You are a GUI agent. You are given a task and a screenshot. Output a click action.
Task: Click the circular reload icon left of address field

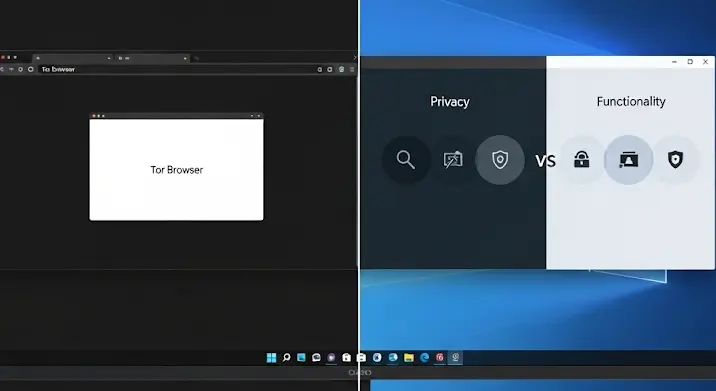coord(31,69)
